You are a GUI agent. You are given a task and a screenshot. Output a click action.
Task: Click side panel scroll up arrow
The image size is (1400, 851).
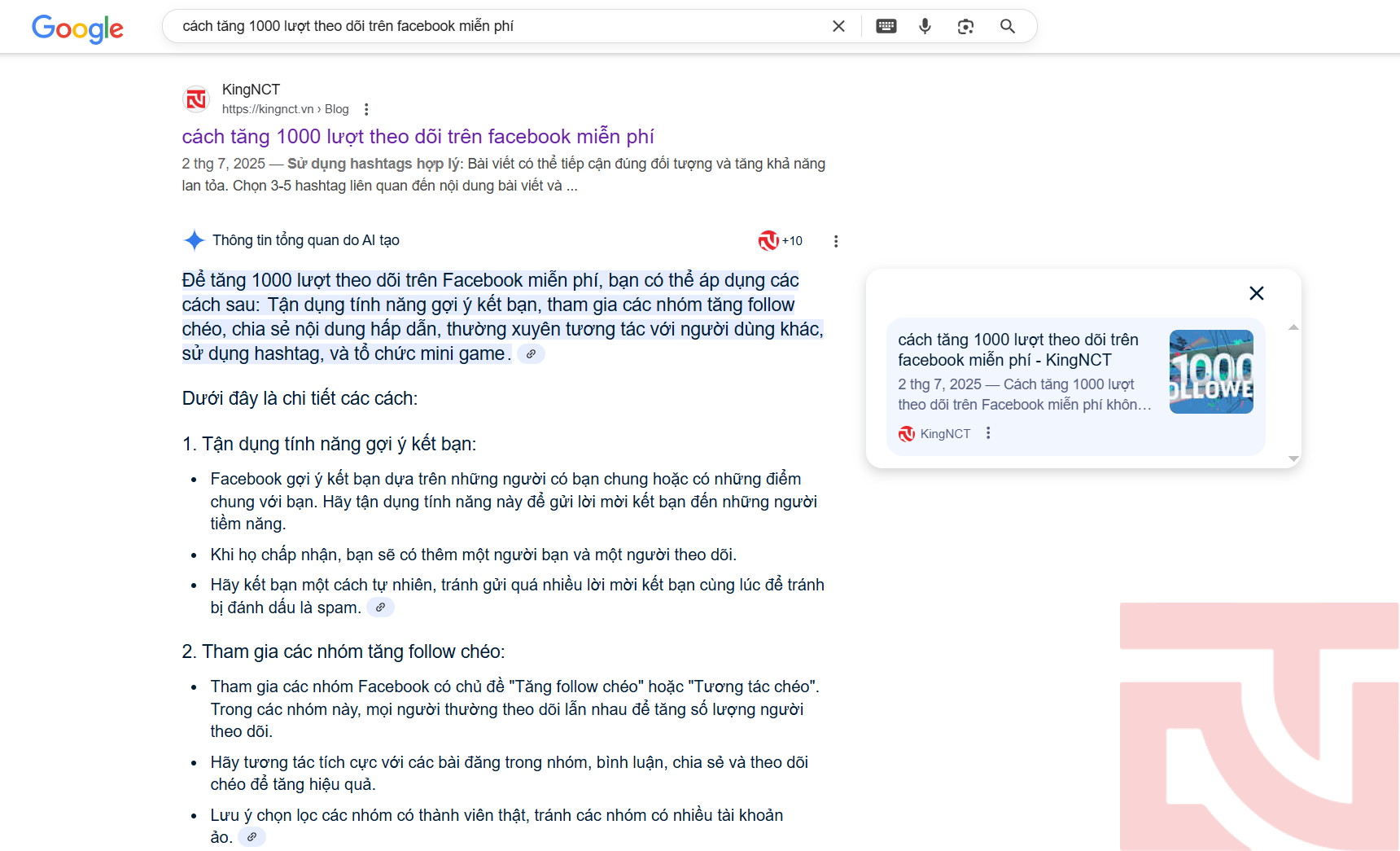pyautogui.click(x=1293, y=327)
